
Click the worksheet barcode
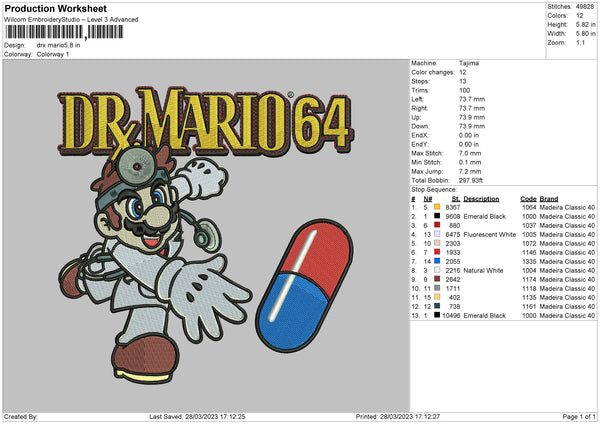point(64,32)
